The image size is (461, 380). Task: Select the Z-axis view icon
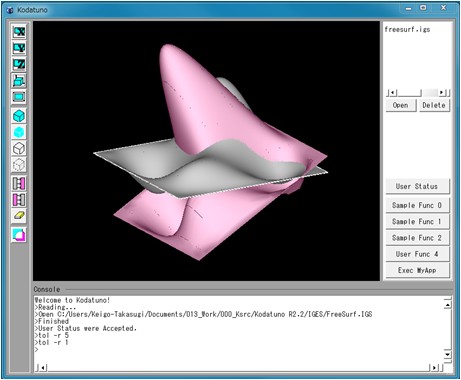pos(19,64)
